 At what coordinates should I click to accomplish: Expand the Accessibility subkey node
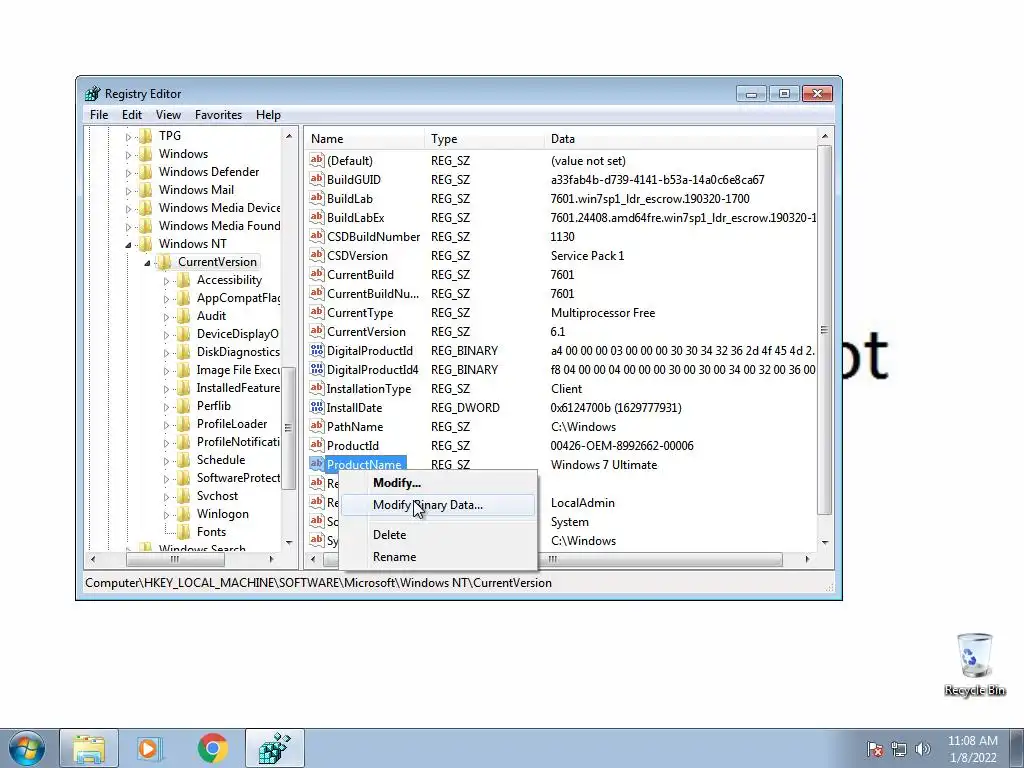coord(166,281)
